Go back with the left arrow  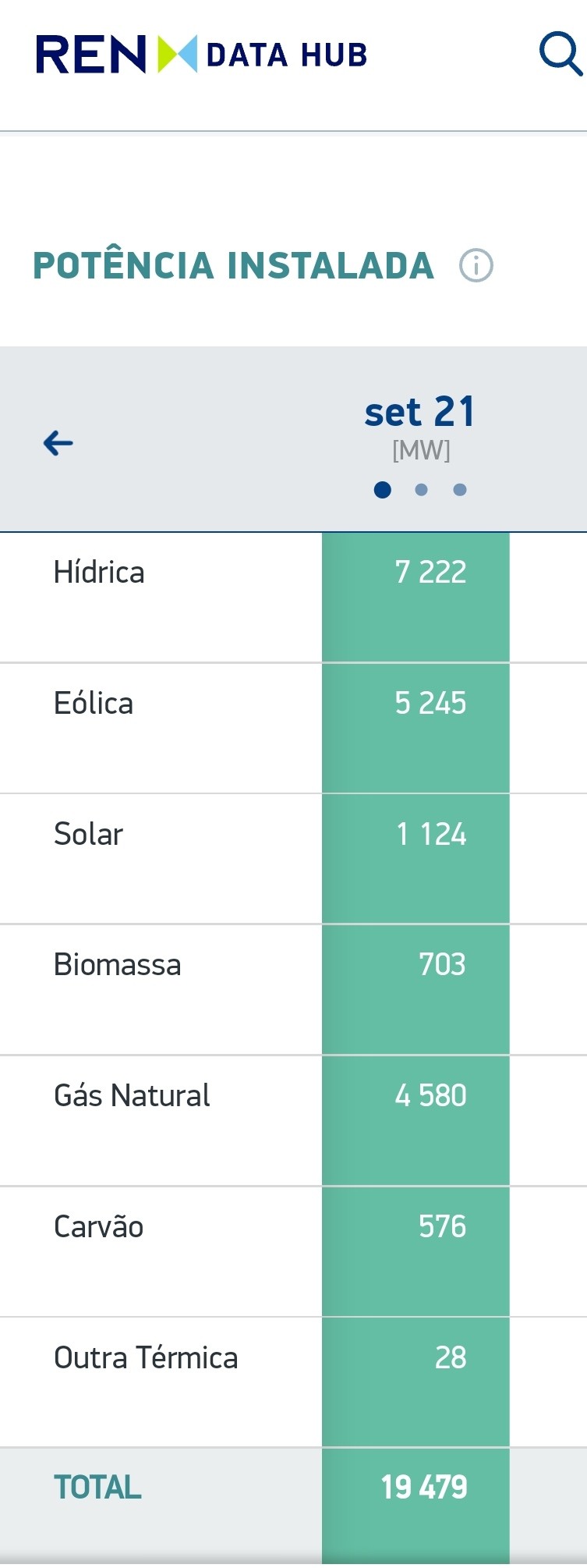58,443
